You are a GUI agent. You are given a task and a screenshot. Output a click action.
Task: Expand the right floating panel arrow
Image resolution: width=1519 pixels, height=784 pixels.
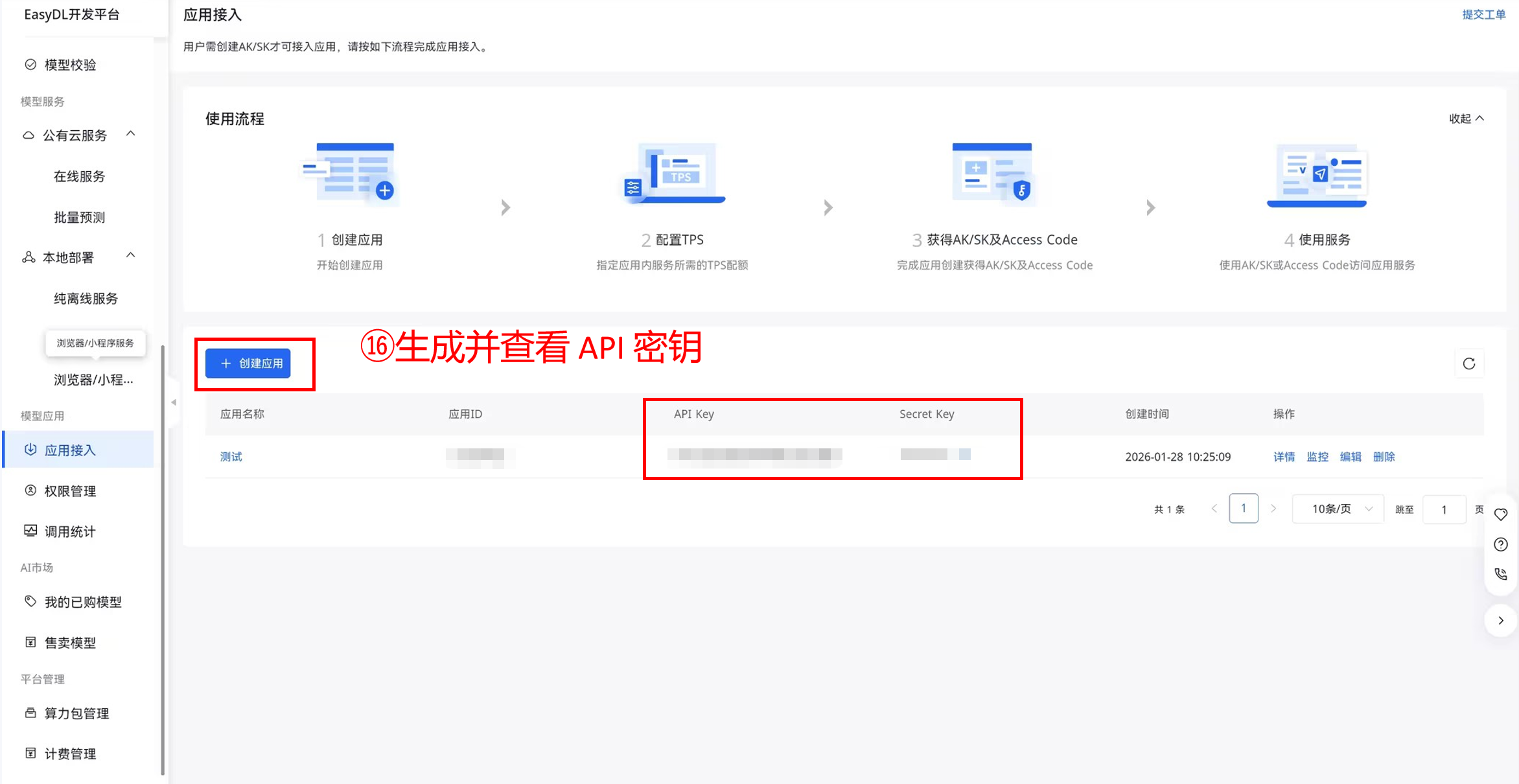click(1500, 621)
